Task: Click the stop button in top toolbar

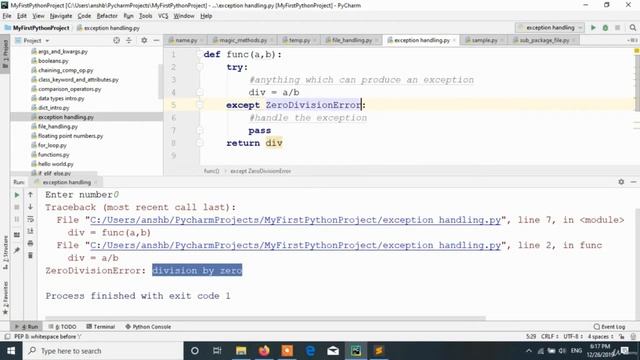Action: click(x=618, y=28)
